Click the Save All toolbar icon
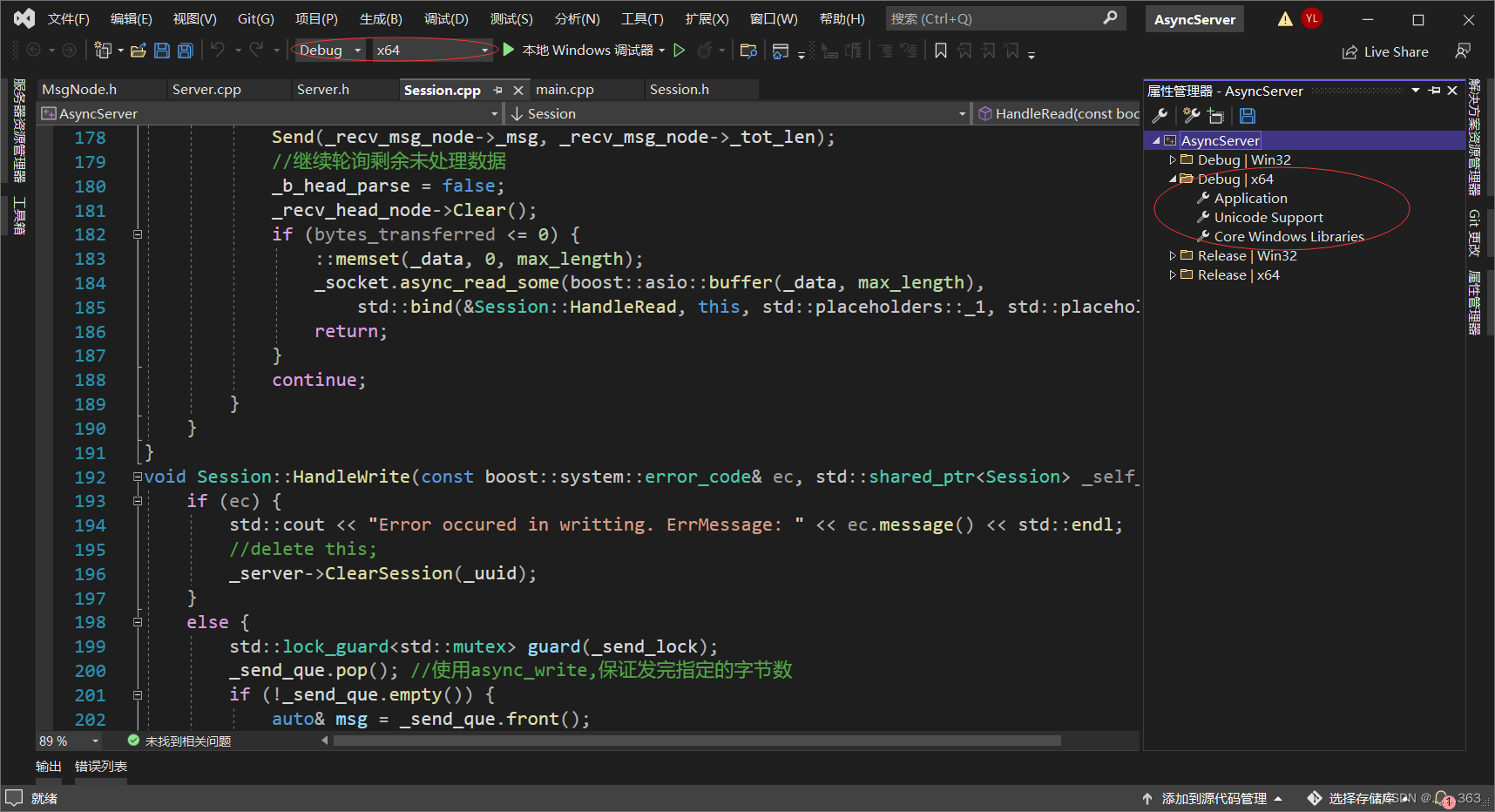 pos(185,51)
